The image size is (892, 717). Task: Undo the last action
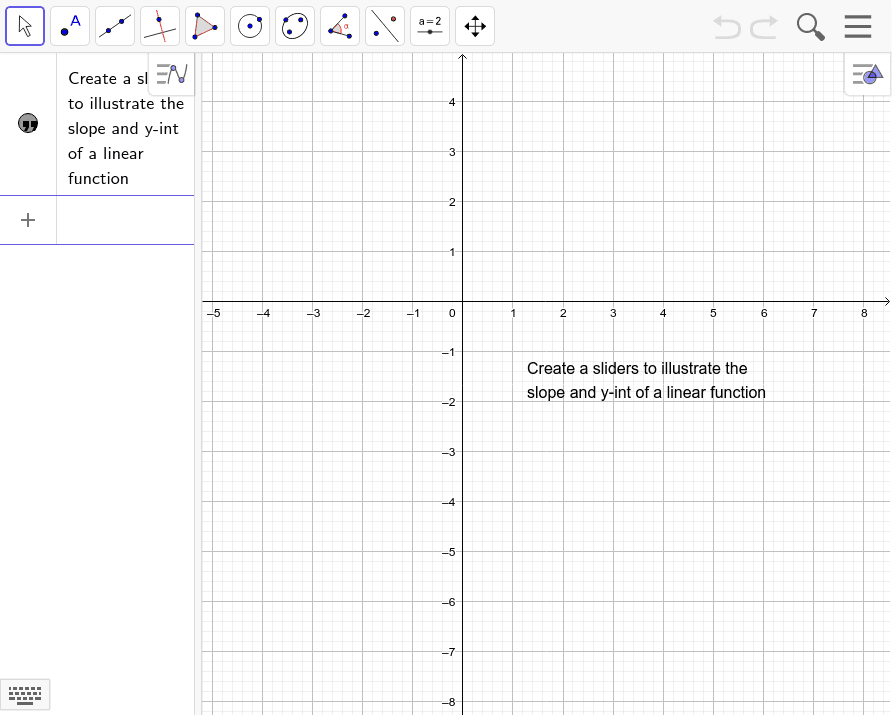click(x=727, y=27)
